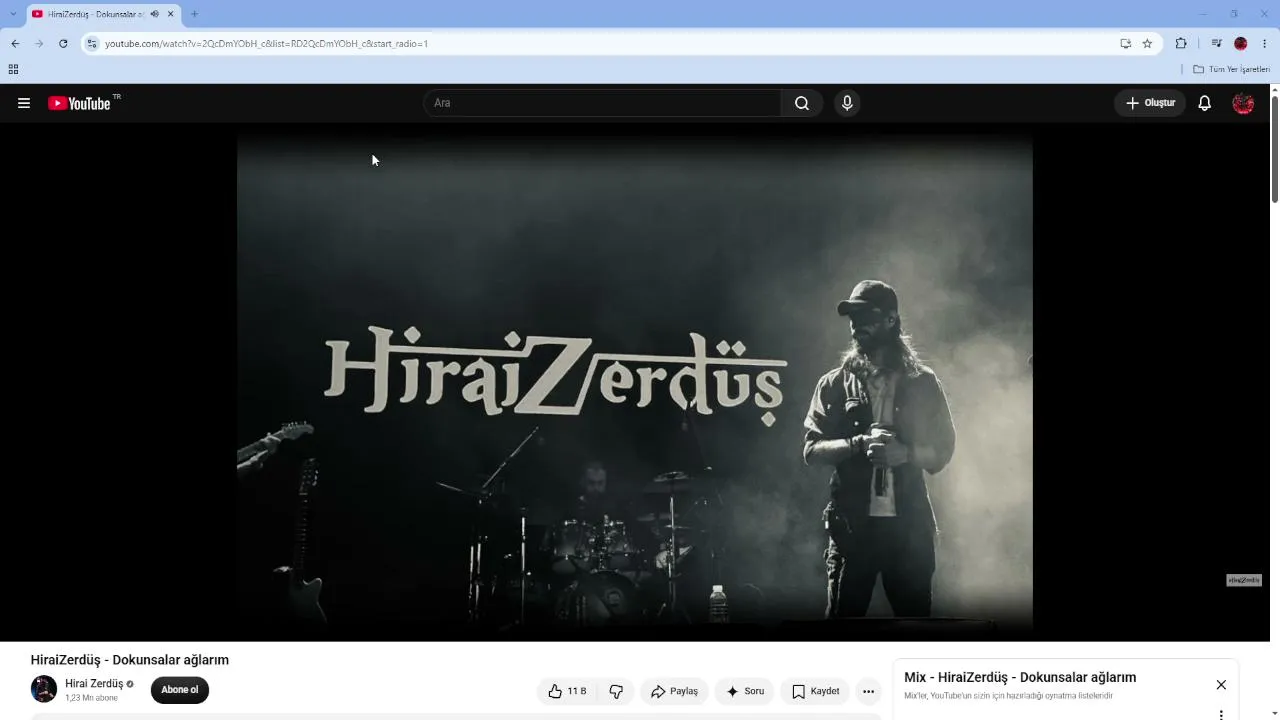Dislike the video with thumbs down
The image size is (1280, 720).
(x=616, y=691)
